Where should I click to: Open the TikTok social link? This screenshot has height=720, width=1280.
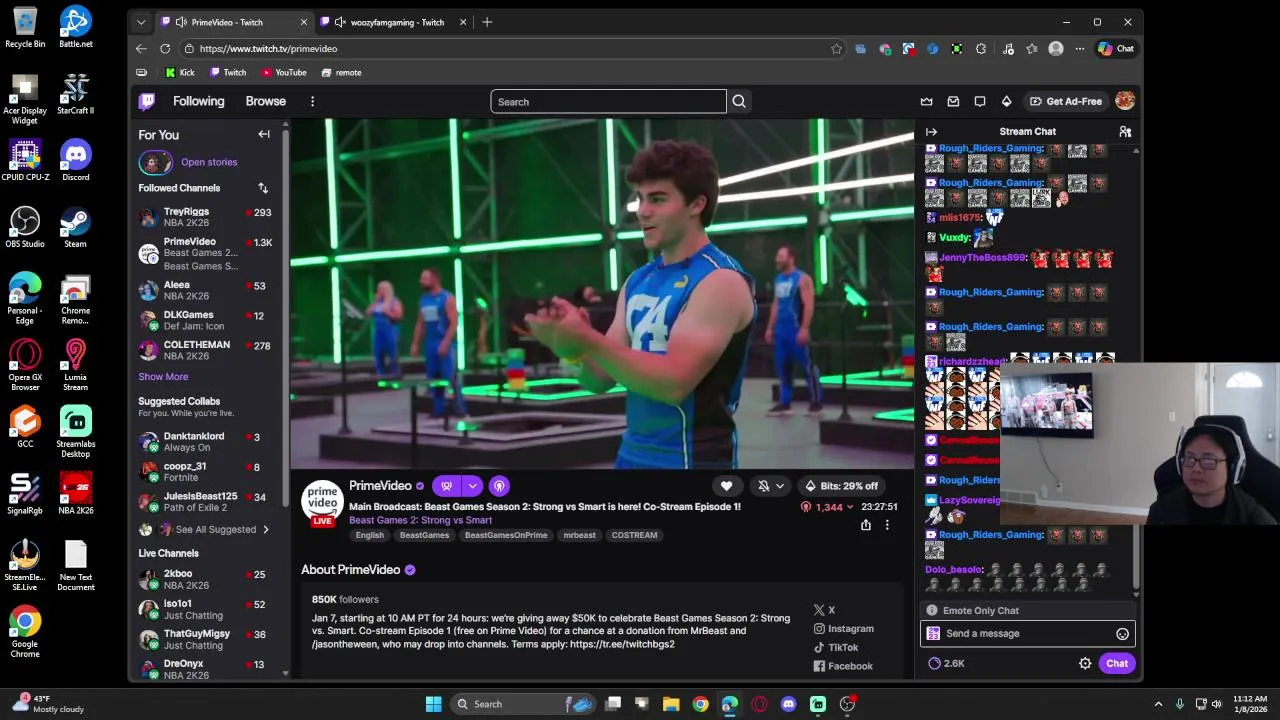click(x=835, y=647)
